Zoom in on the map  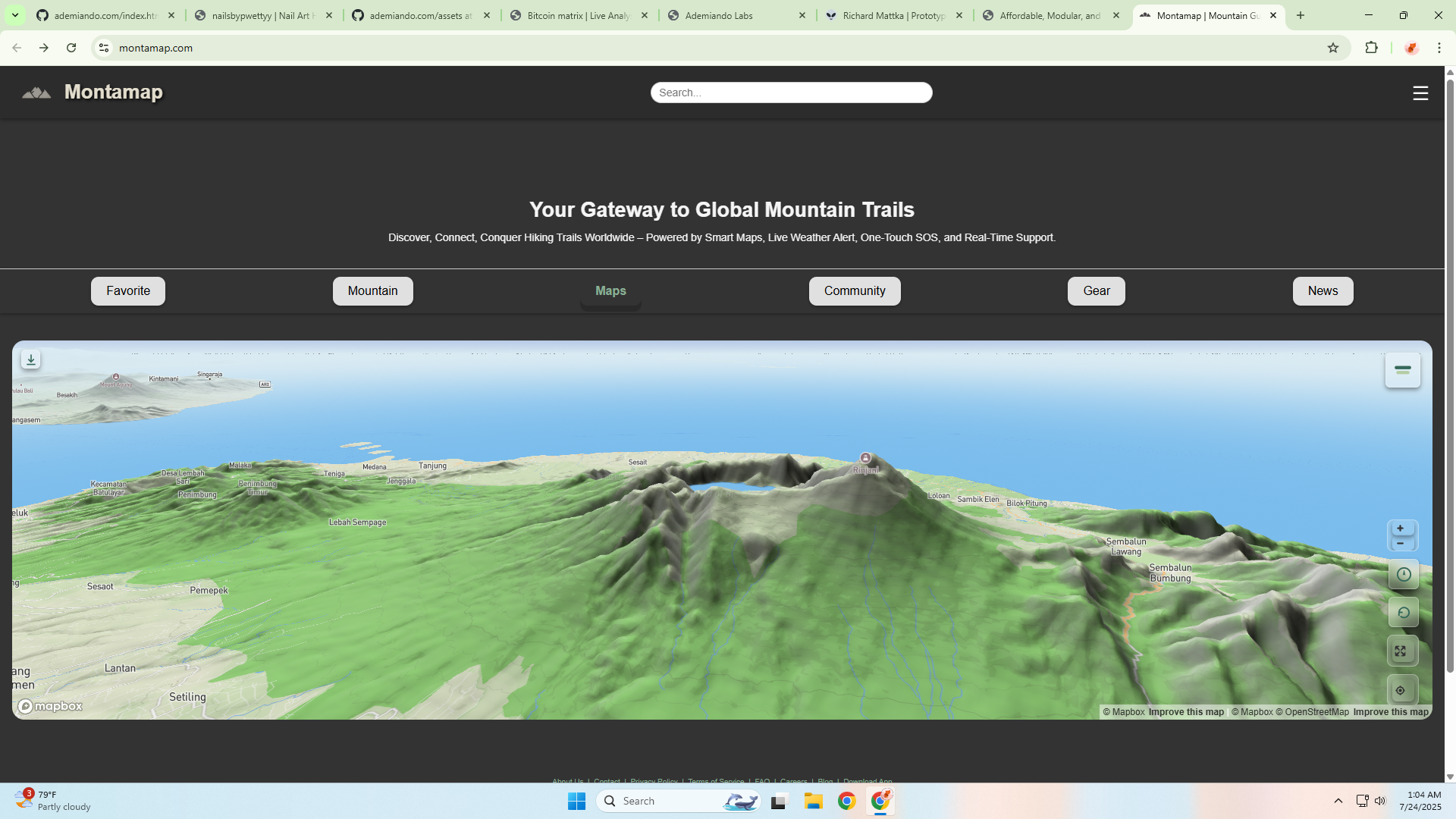[1401, 529]
